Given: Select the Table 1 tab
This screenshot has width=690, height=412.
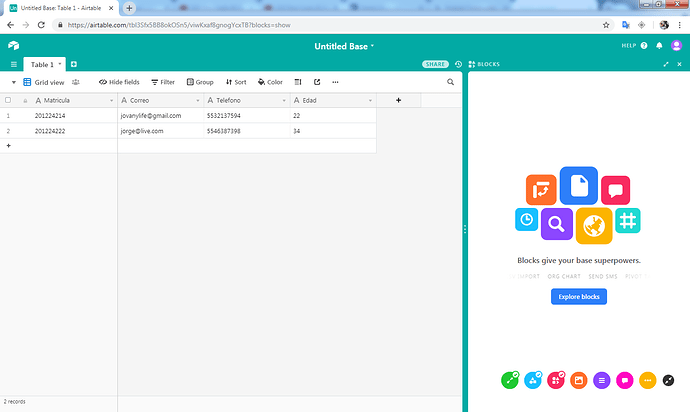Looking at the screenshot, I should [42, 64].
